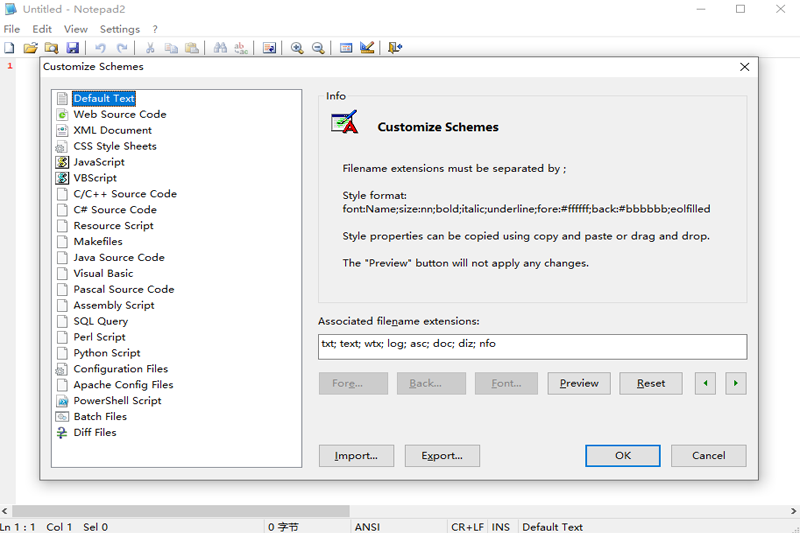Viewport: 800px width, 533px height.
Task: Click the Cut scissors toolbar icon
Action: 150,48
